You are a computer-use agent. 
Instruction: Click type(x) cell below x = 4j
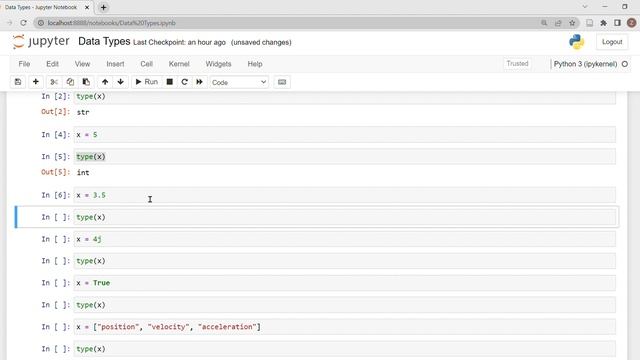coord(344,261)
